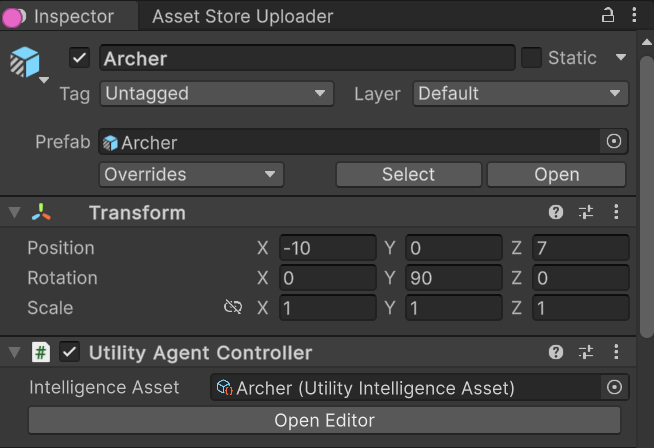The height and width of the screenshot is (448, 654).
Task: Disable the Archer GameObject active checkbox
Action: 79,58
